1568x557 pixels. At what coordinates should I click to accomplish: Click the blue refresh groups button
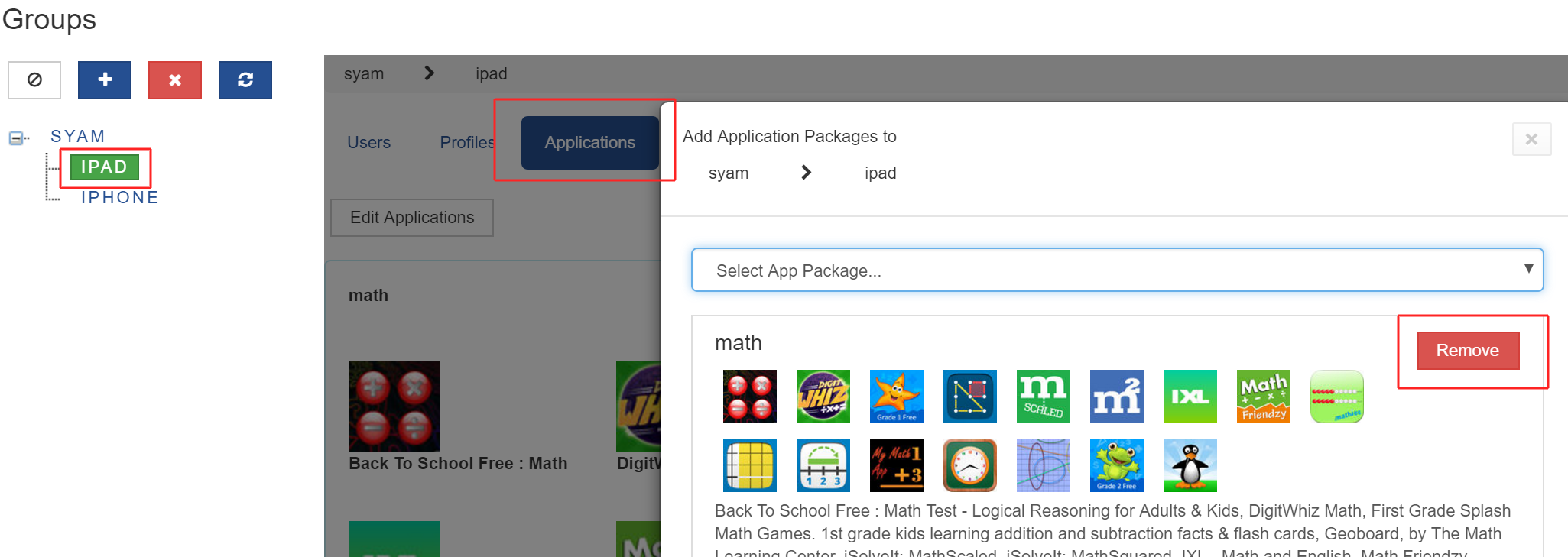(245, 80)
